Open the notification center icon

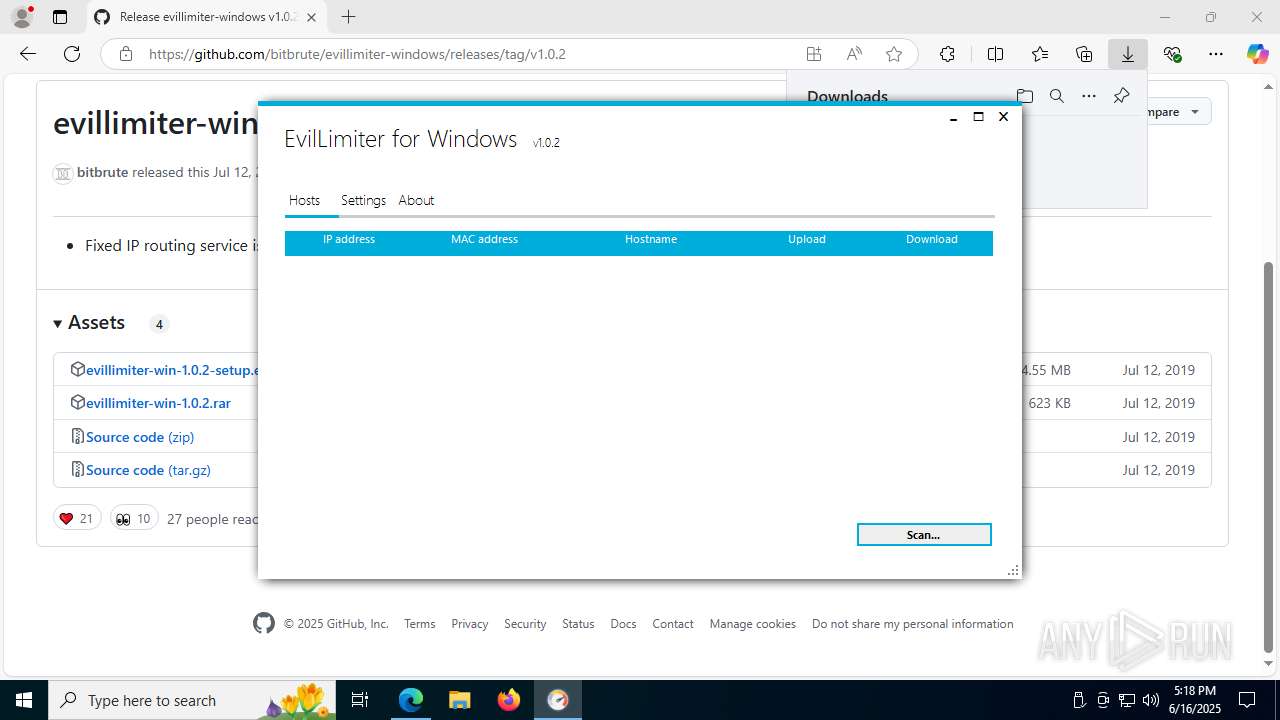point(1247,700)
